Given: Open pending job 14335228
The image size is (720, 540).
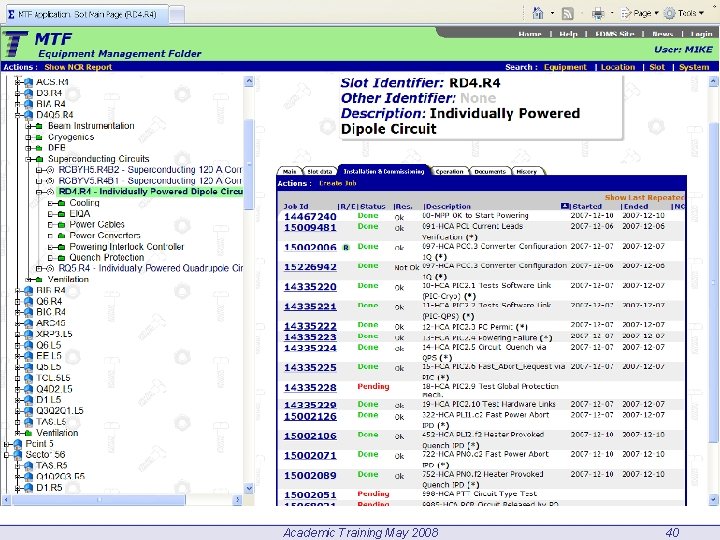Looking at the screenshot, I should [x=310, y=388].
